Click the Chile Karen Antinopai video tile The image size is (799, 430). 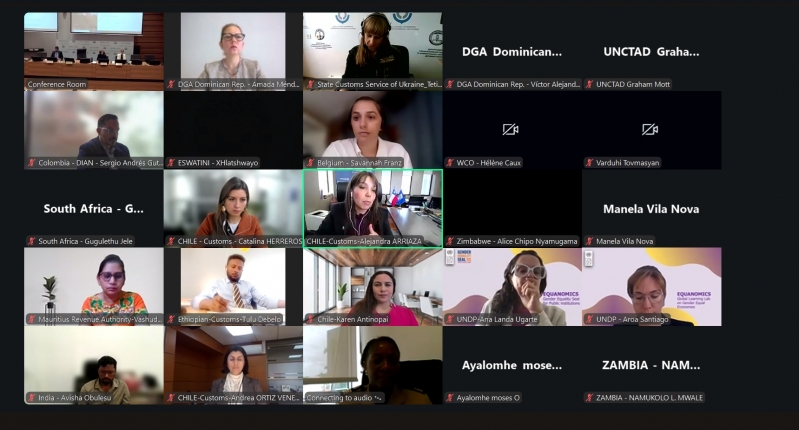pos(373,287)
